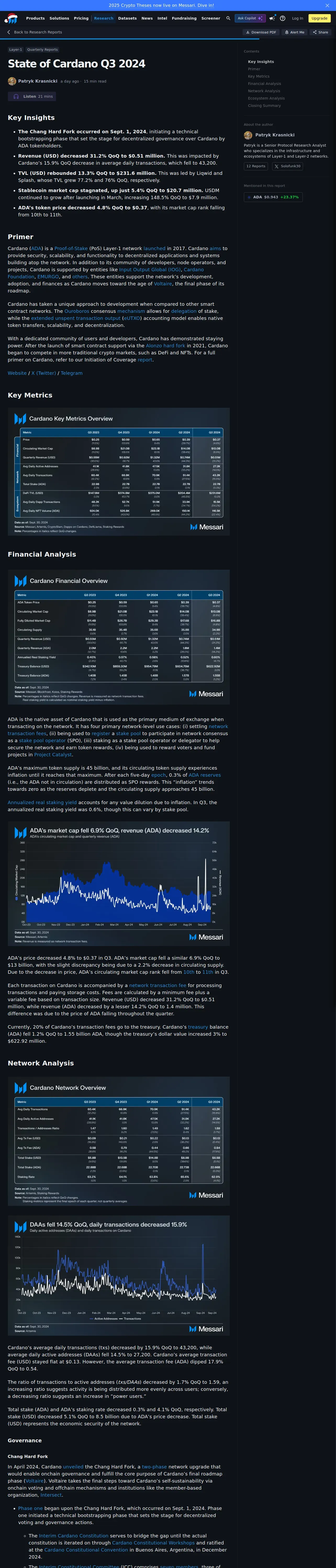Open the Cardano Website link
The width and height of the screenshot is (336, 1568).
17,373
